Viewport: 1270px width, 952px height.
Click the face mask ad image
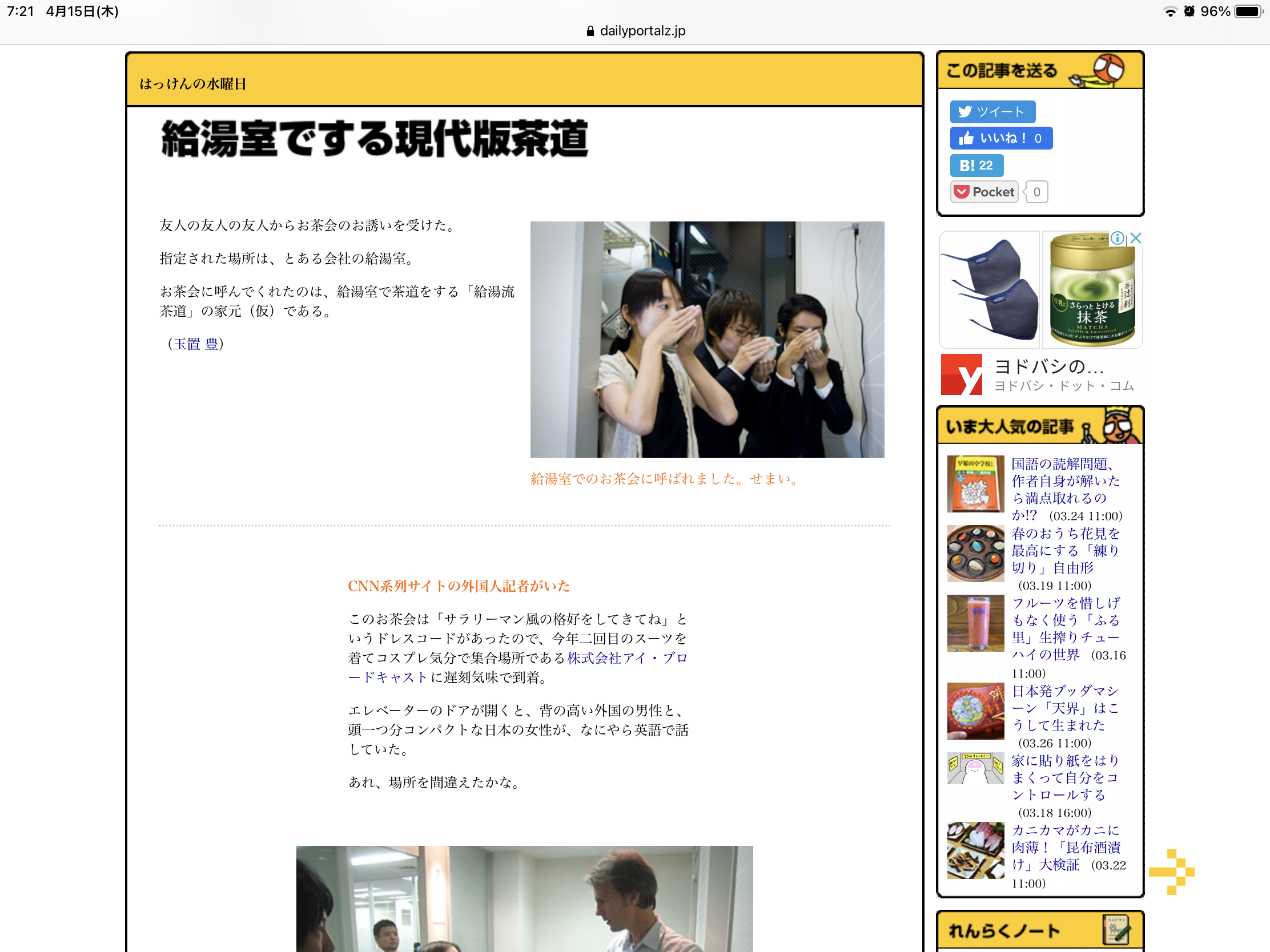(x=989, y=290)
